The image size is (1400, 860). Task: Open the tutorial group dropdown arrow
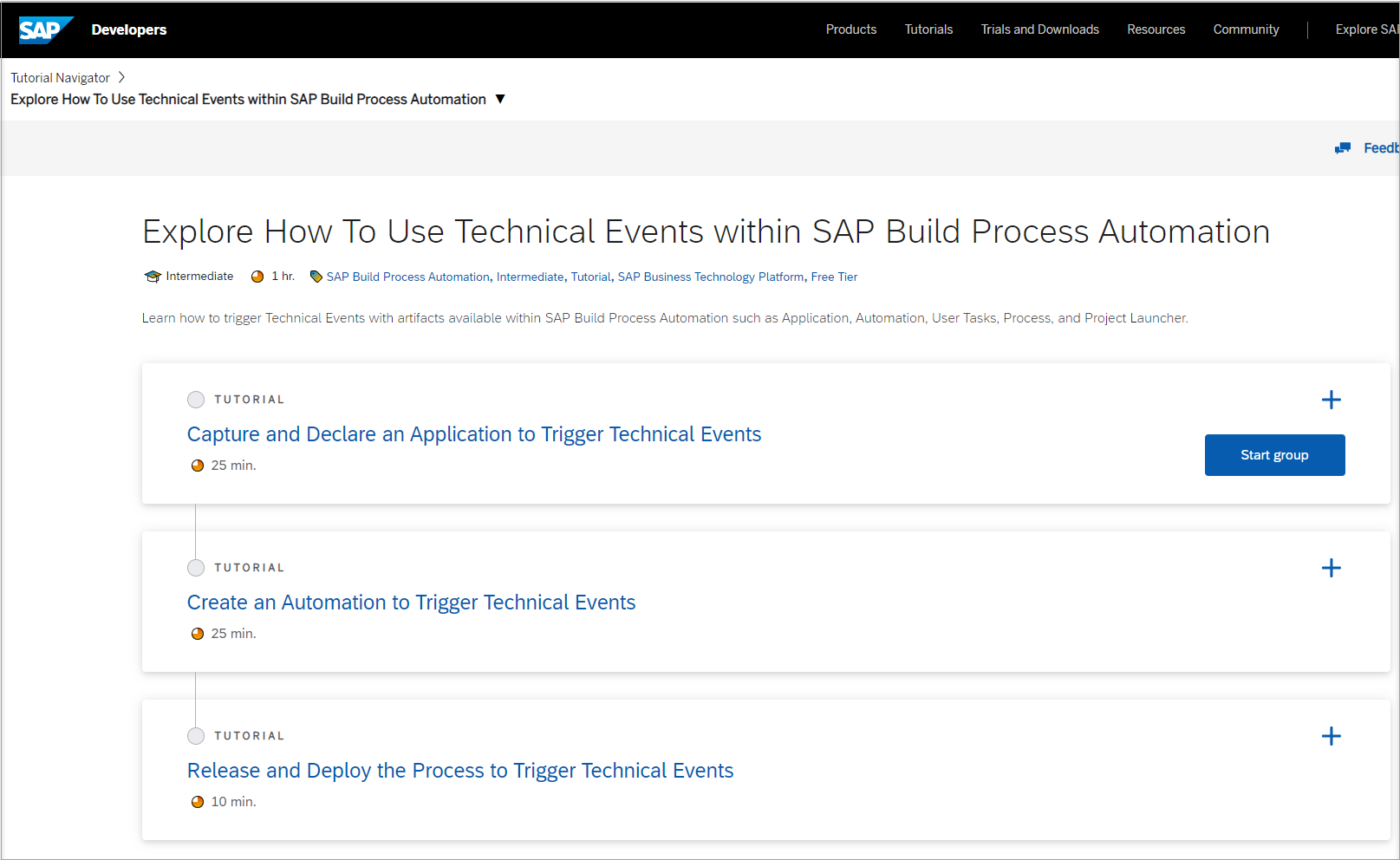[x=500, y=99]
